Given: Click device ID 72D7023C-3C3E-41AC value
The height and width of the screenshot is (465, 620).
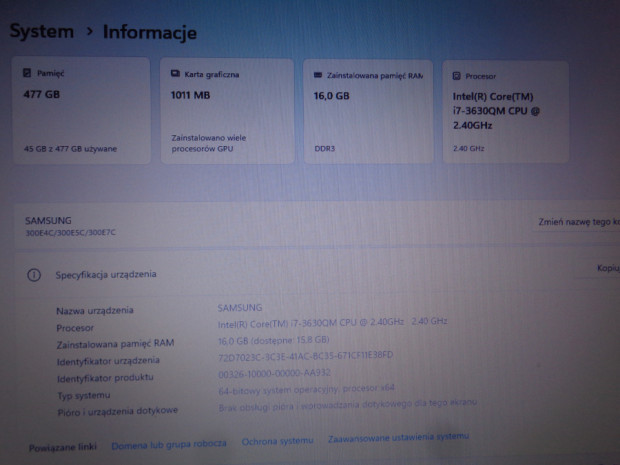Looking at the screenshot, I should (305, 356).
